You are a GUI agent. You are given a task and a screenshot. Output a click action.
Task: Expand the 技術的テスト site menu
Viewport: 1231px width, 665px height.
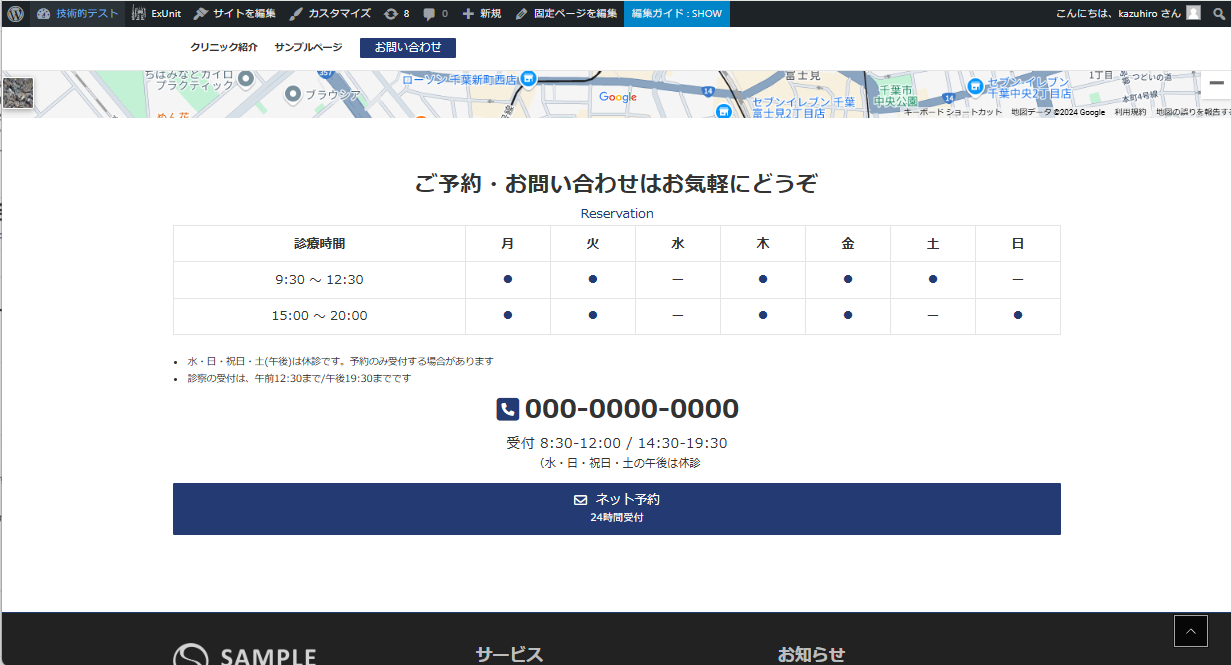pyautogui.click(x=78, y=14)
